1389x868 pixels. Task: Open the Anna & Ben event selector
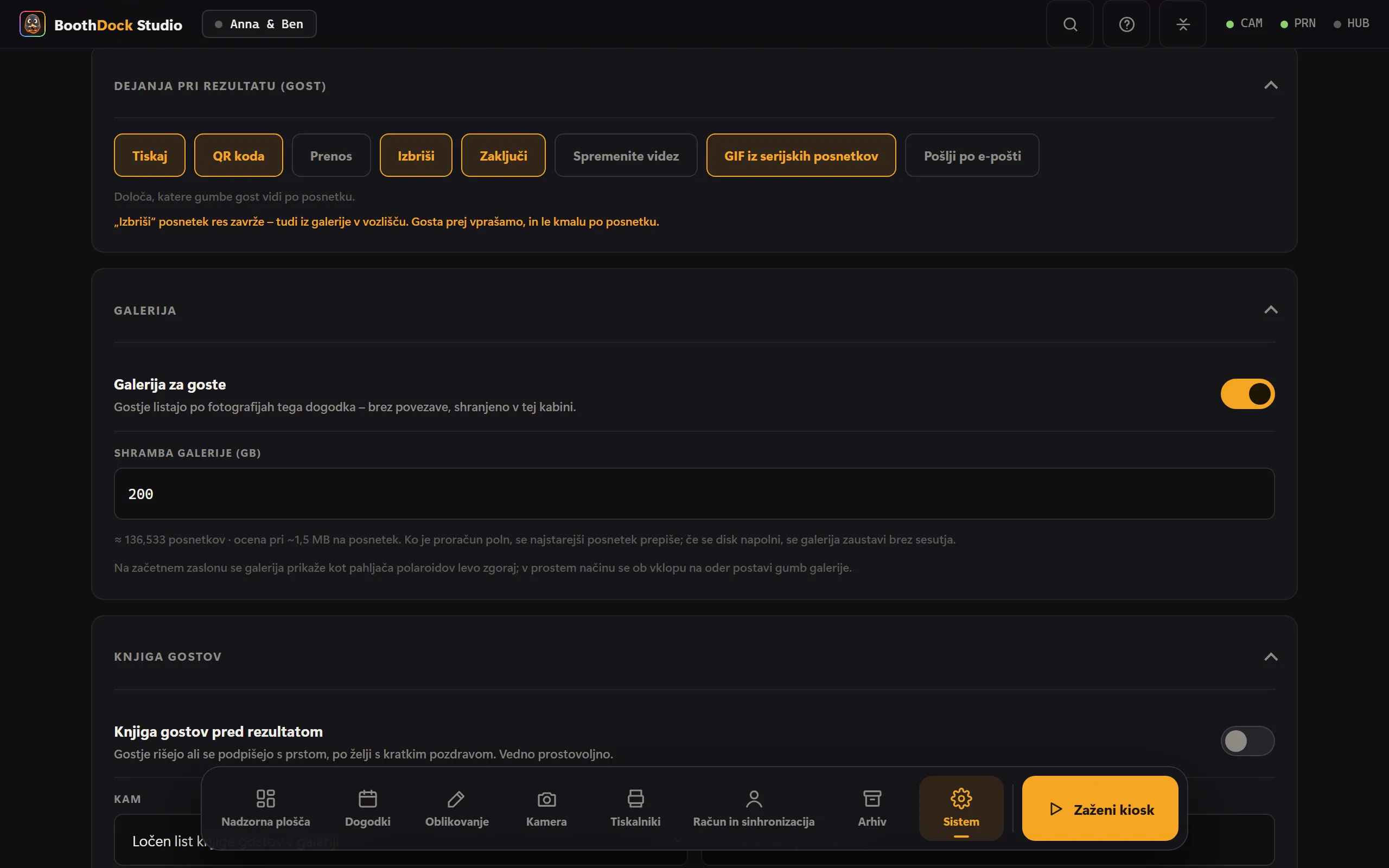tap(259, 24)
